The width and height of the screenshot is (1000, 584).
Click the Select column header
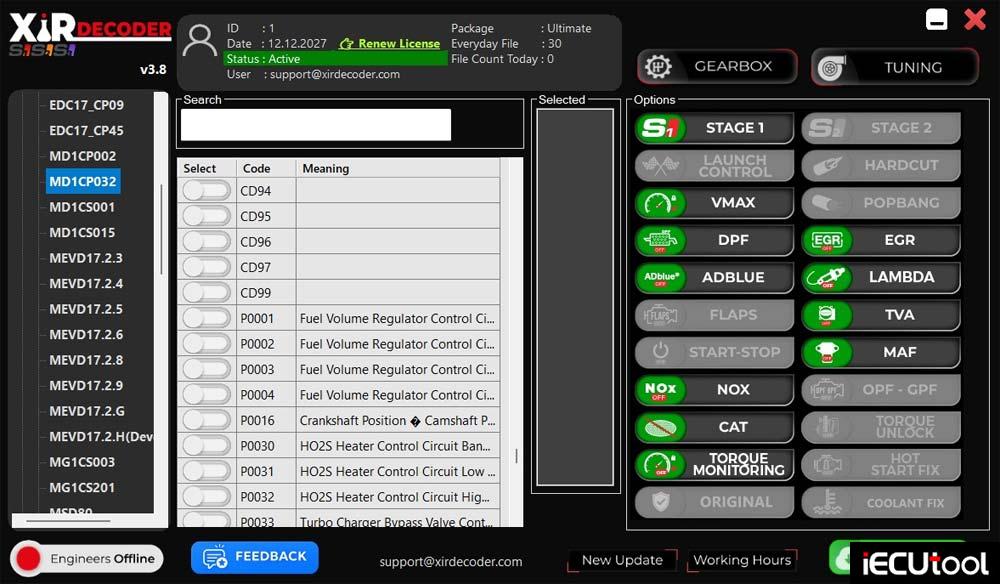(200, 168)
